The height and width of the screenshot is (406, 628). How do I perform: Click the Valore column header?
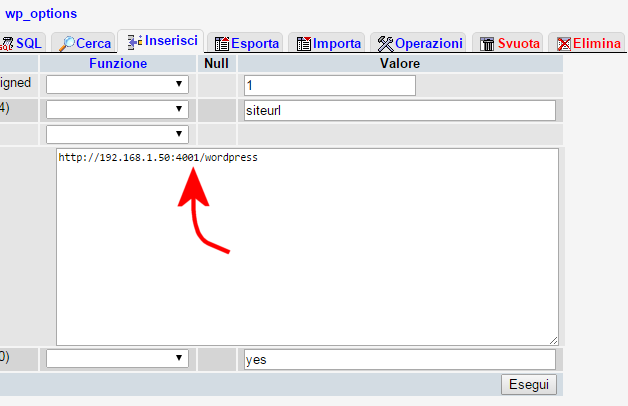coord(400,63)
